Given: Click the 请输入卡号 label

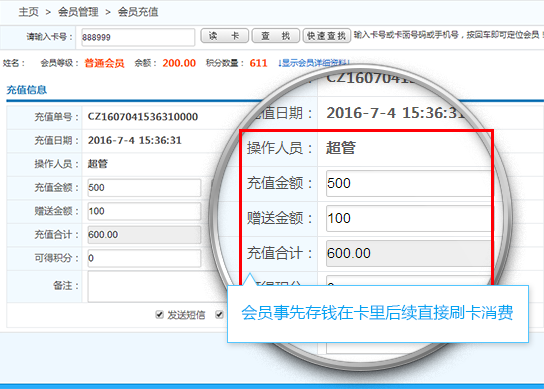Looking at the screenshot, I should 50,37.
